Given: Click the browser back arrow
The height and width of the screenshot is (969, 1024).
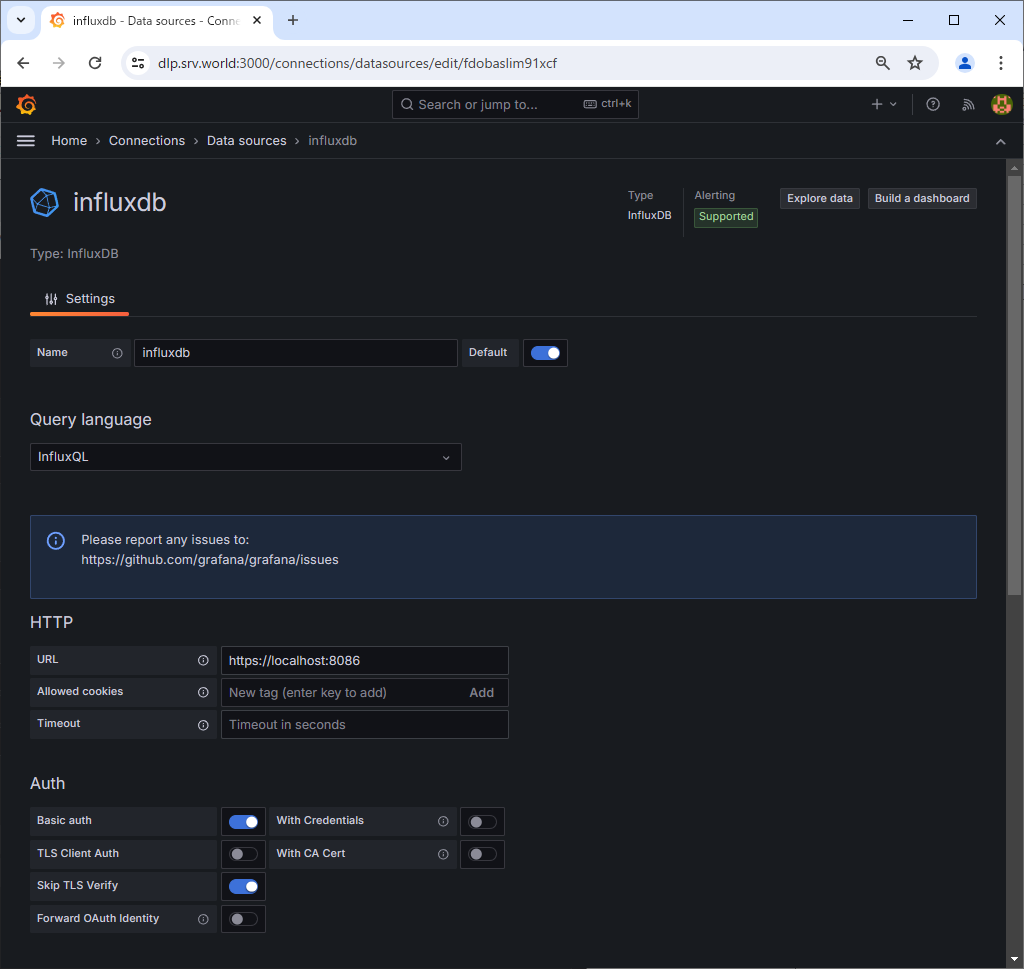Looking at the screenshot, I should [24, 63].
